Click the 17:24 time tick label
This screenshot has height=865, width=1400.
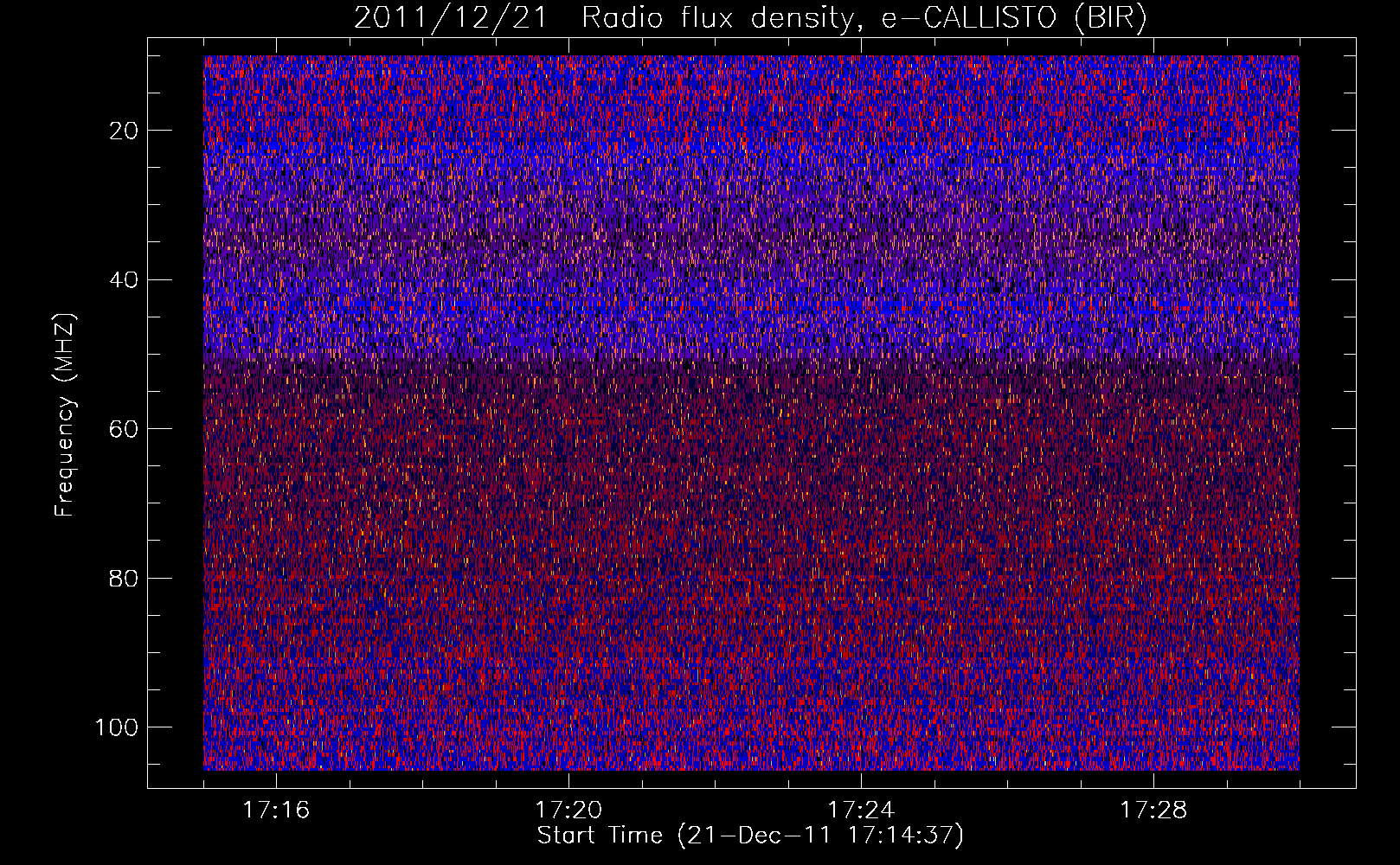pyautogui.click(x=861, y=811)
